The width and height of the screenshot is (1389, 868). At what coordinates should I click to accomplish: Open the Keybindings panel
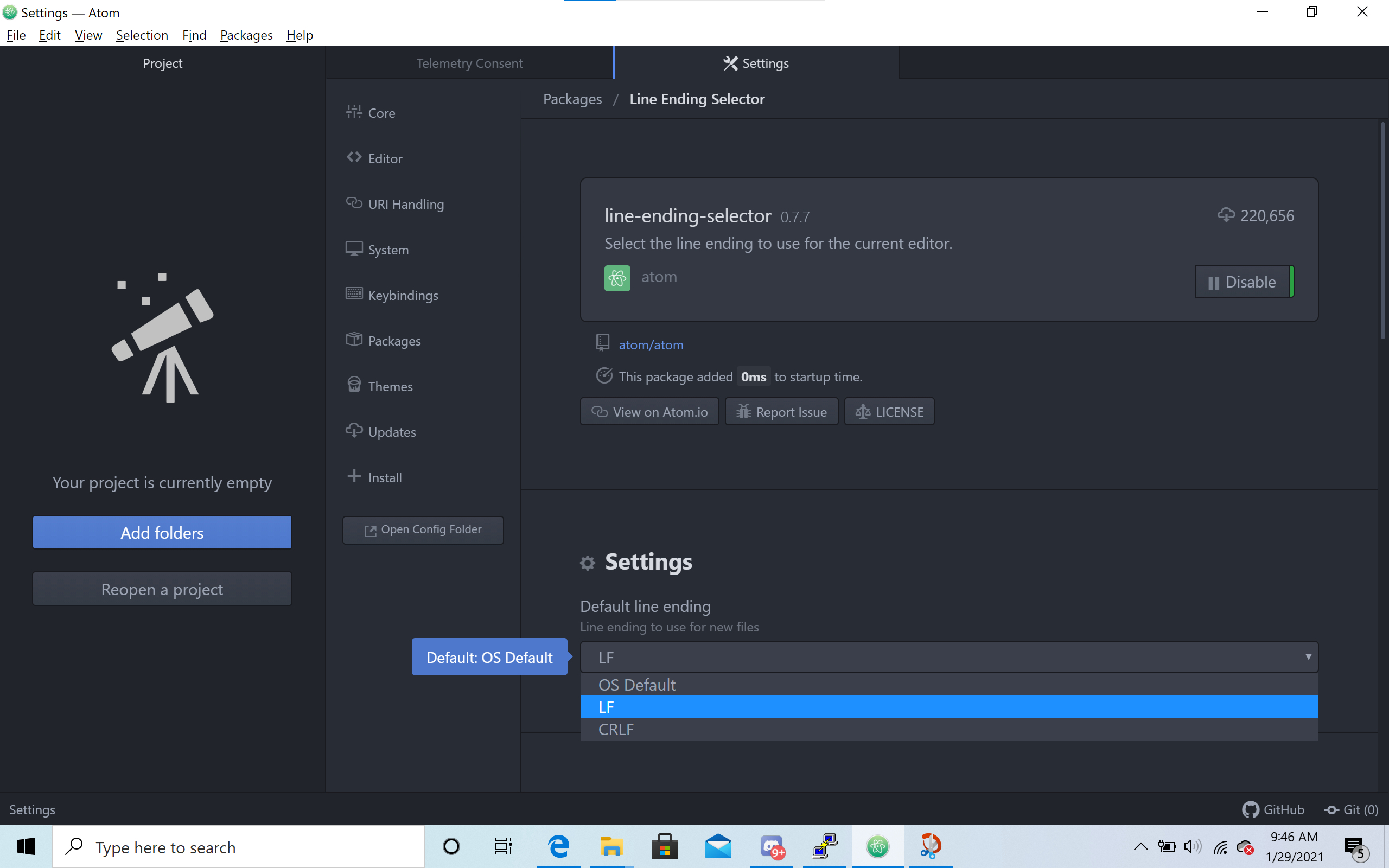point(391,295)
